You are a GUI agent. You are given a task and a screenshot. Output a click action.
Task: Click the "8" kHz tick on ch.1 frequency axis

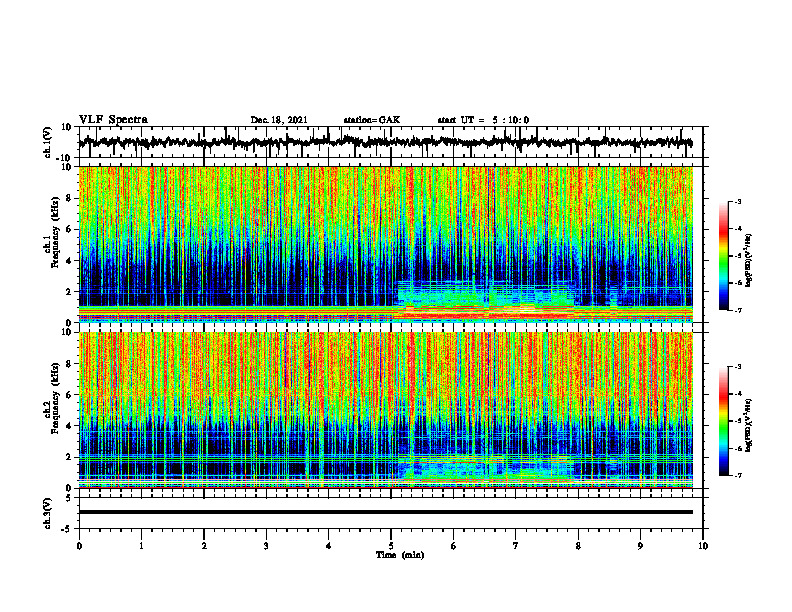pos(70,198)
